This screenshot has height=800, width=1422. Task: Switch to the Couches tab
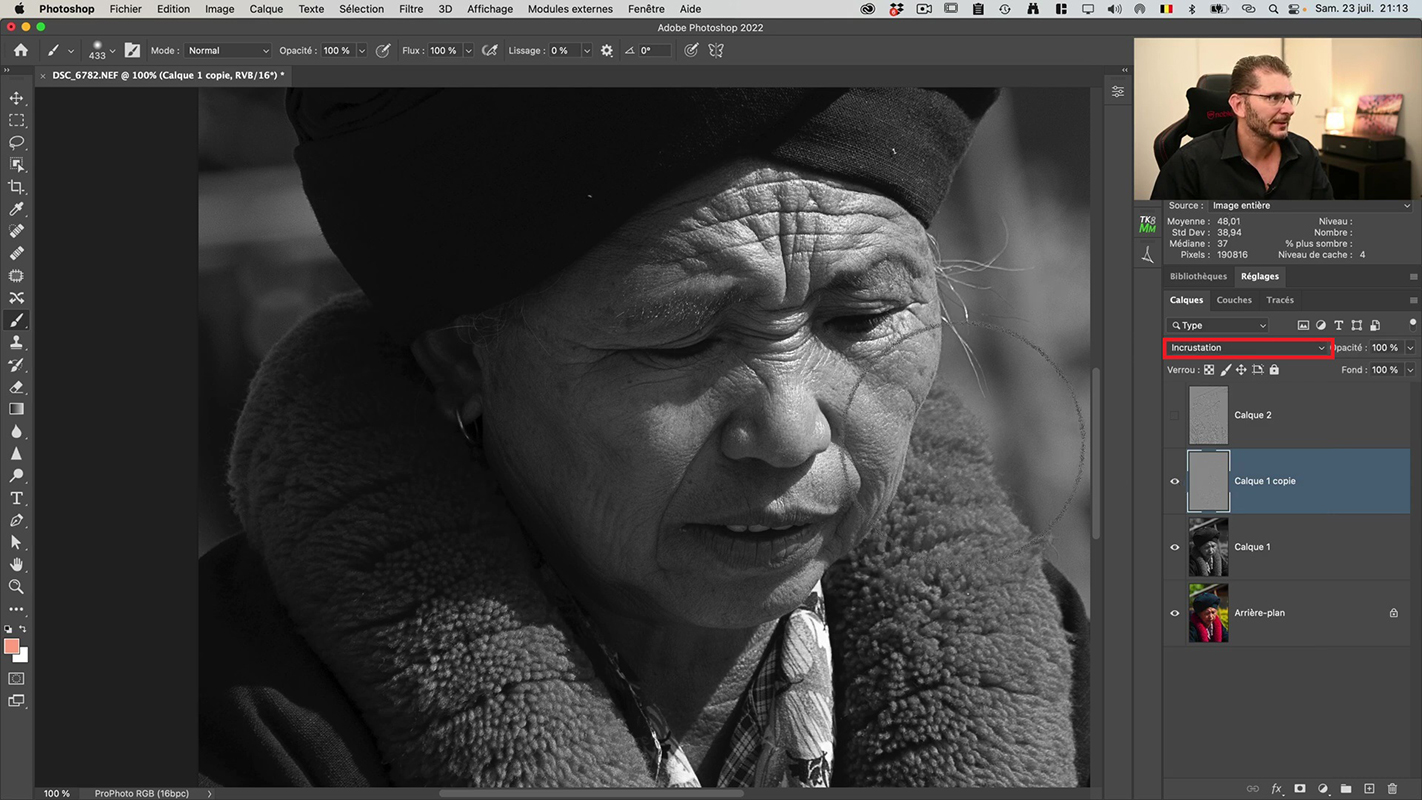pyautogui.click(x=1233, y=300)
